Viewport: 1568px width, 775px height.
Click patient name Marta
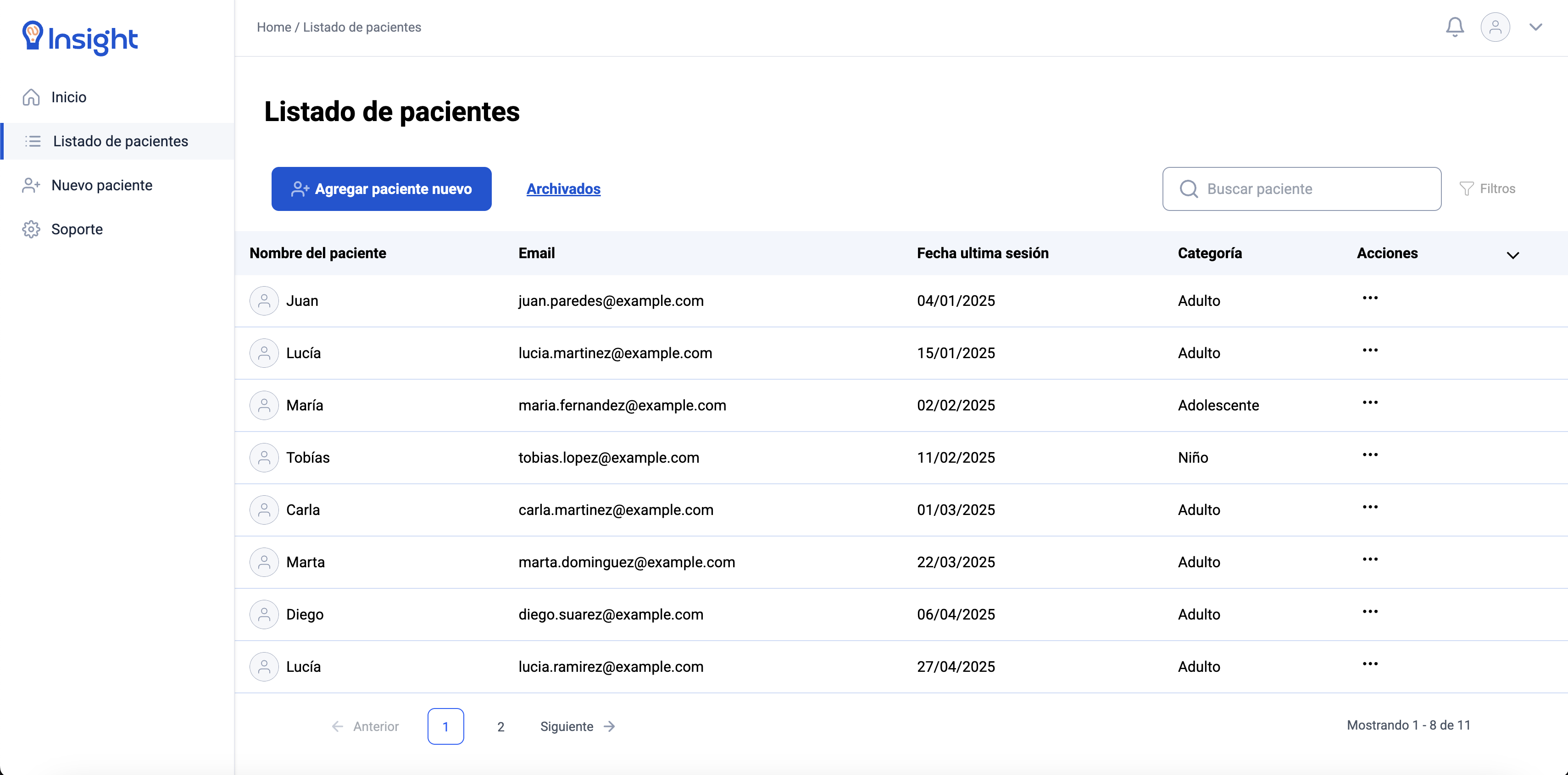[x=306, y=563]
